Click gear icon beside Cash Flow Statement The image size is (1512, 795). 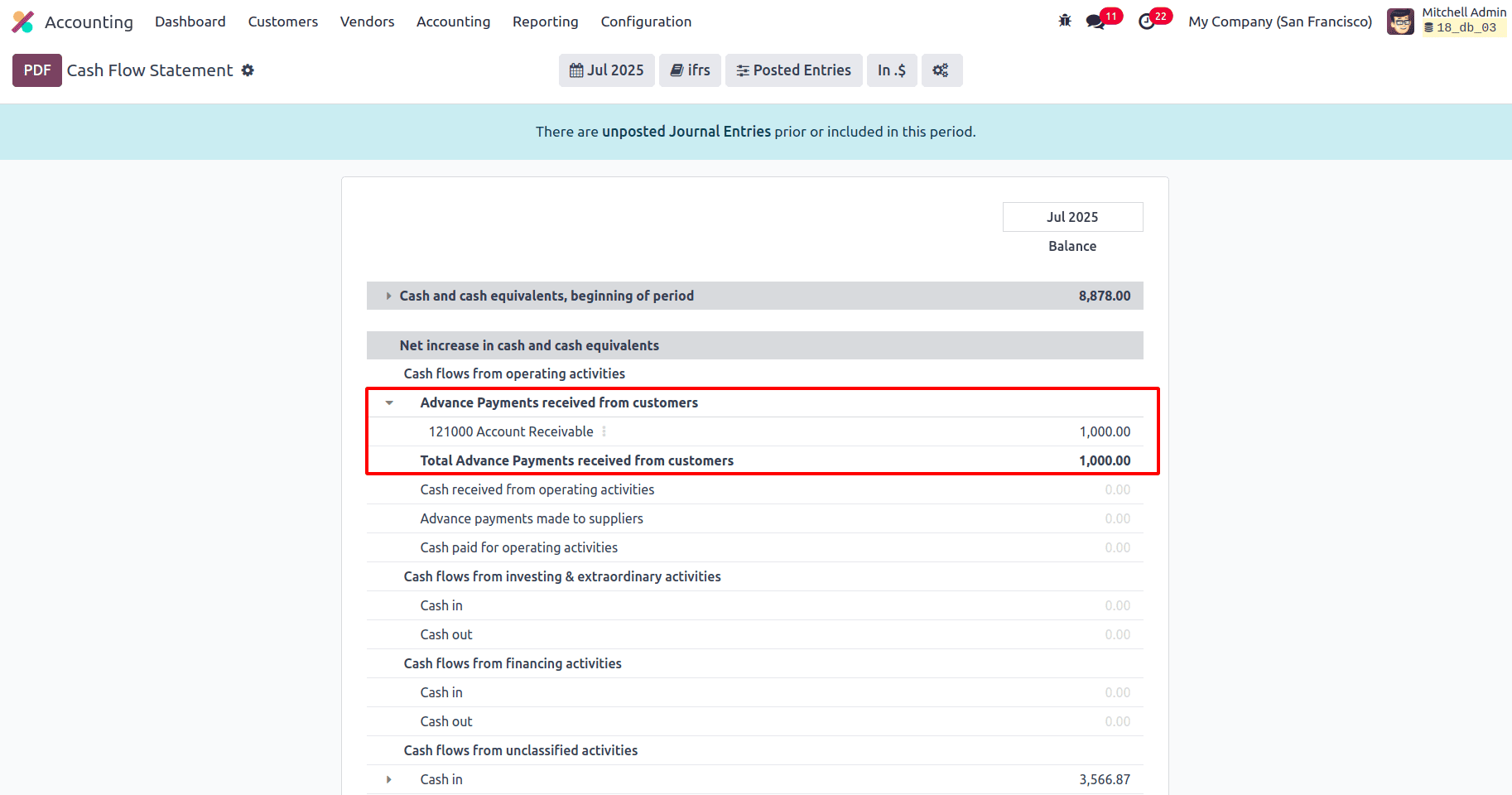248,70
